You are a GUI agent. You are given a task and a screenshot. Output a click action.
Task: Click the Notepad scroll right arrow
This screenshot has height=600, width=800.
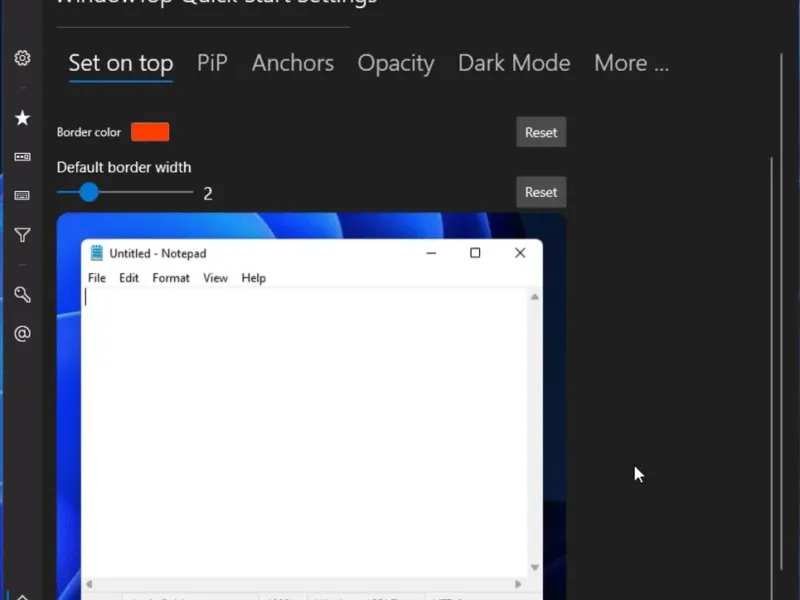click(x=518, y=584)
